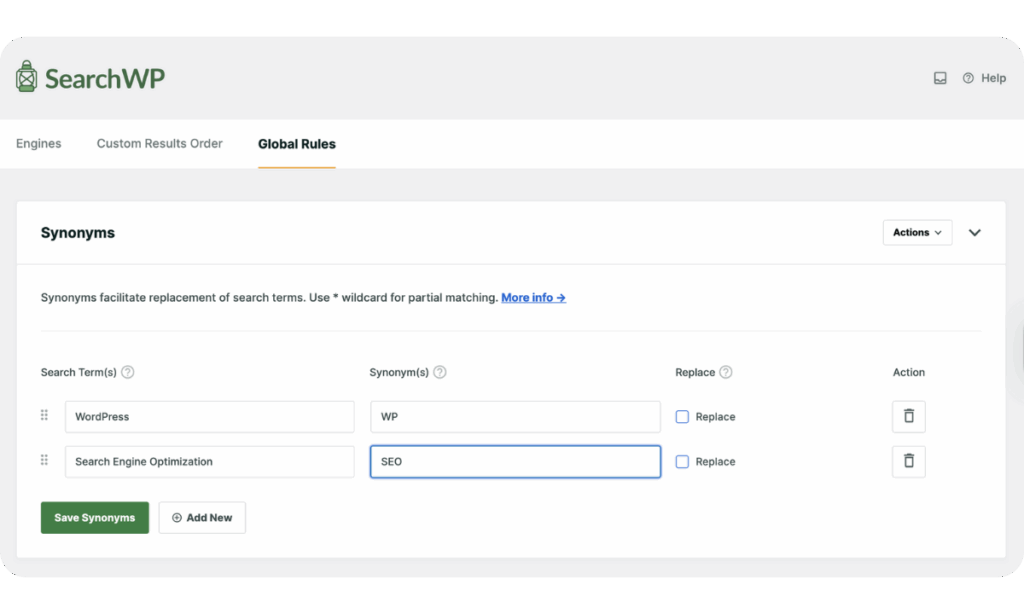
Task: Collapse the Synonyms panel chevron
Action: (974, 233)
